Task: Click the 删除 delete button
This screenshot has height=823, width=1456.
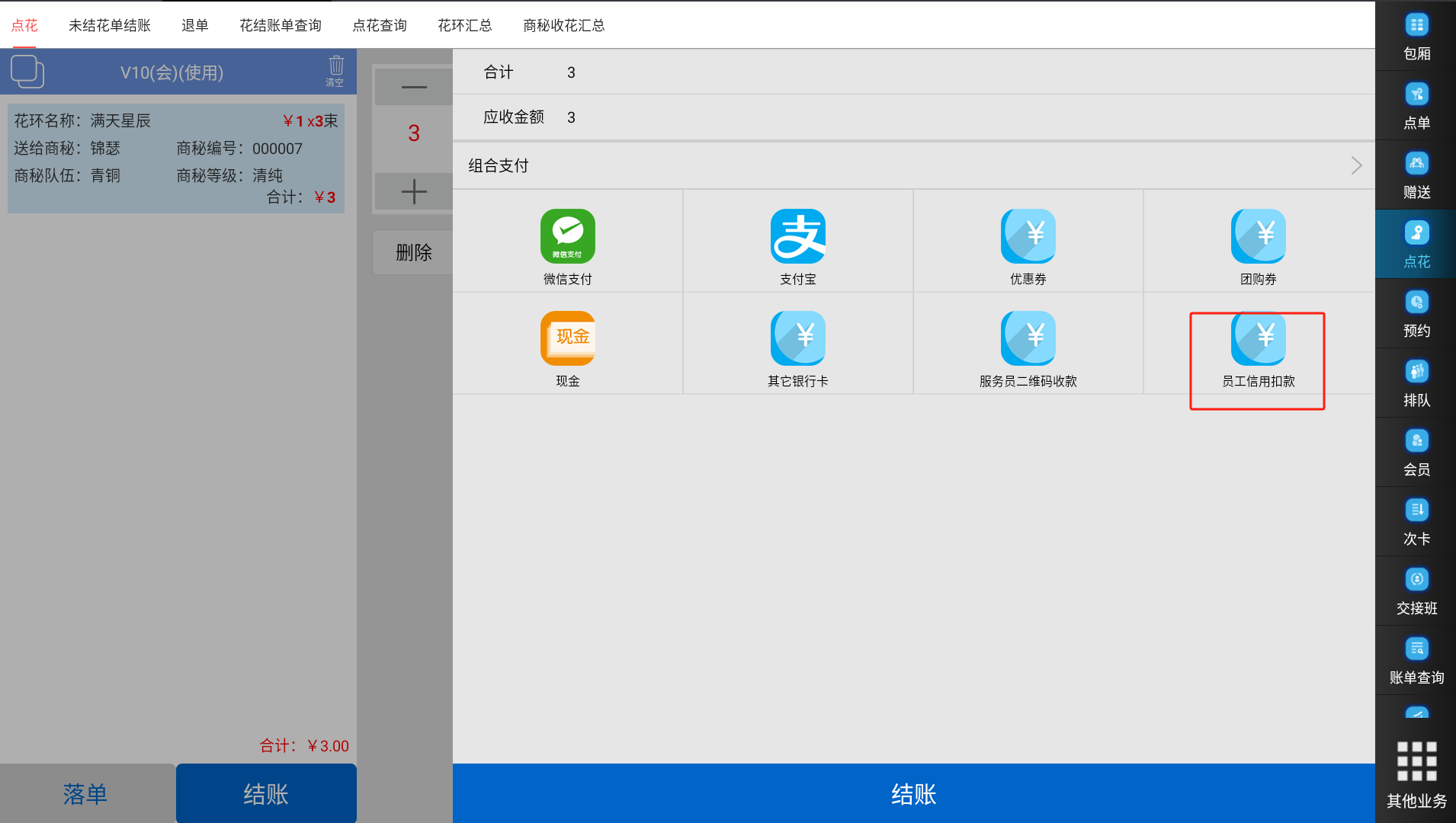Action: point(414,252)
